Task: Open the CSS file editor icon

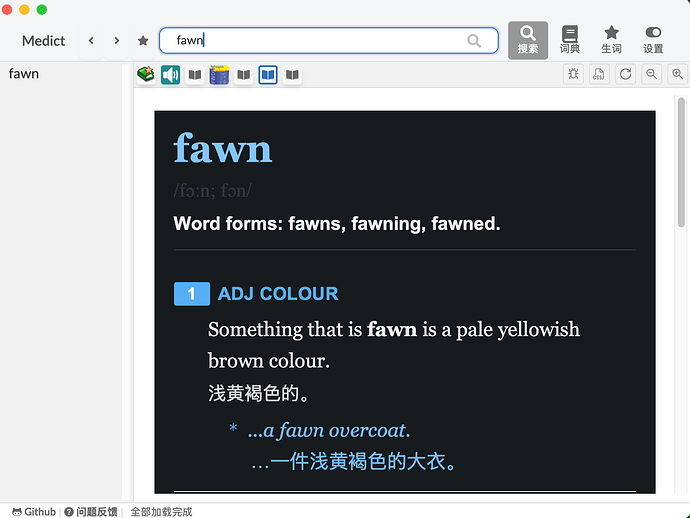Action: 599,74
